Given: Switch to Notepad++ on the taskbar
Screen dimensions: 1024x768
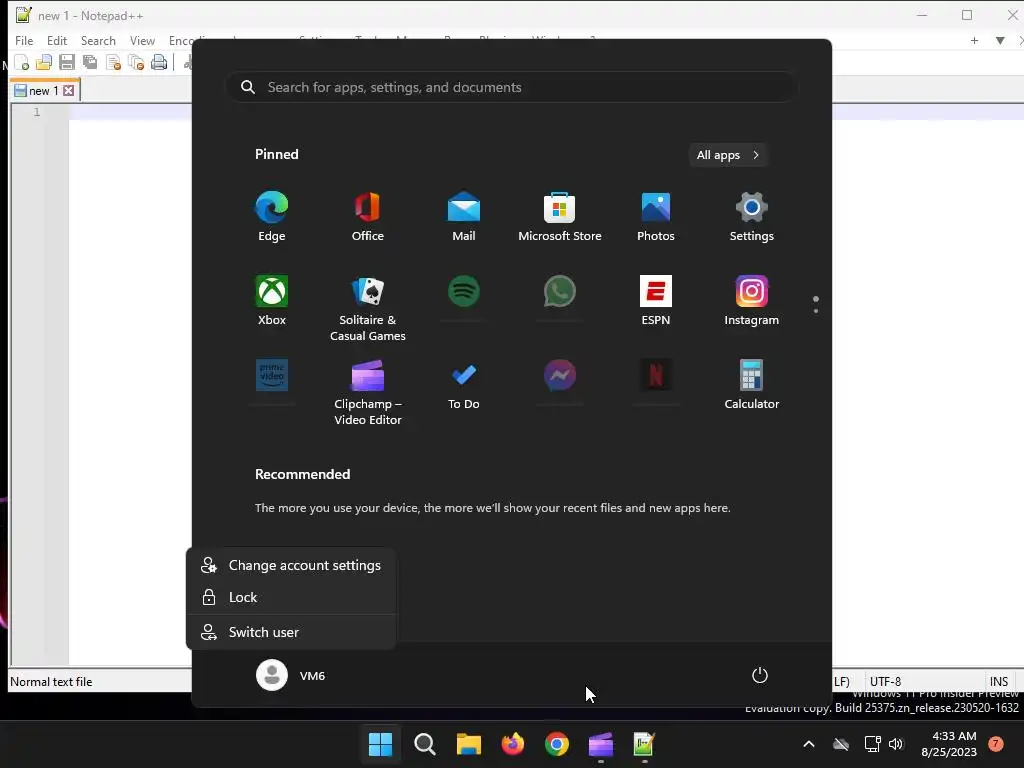Looking at the screenshot, I should click(x=645, y=744).
